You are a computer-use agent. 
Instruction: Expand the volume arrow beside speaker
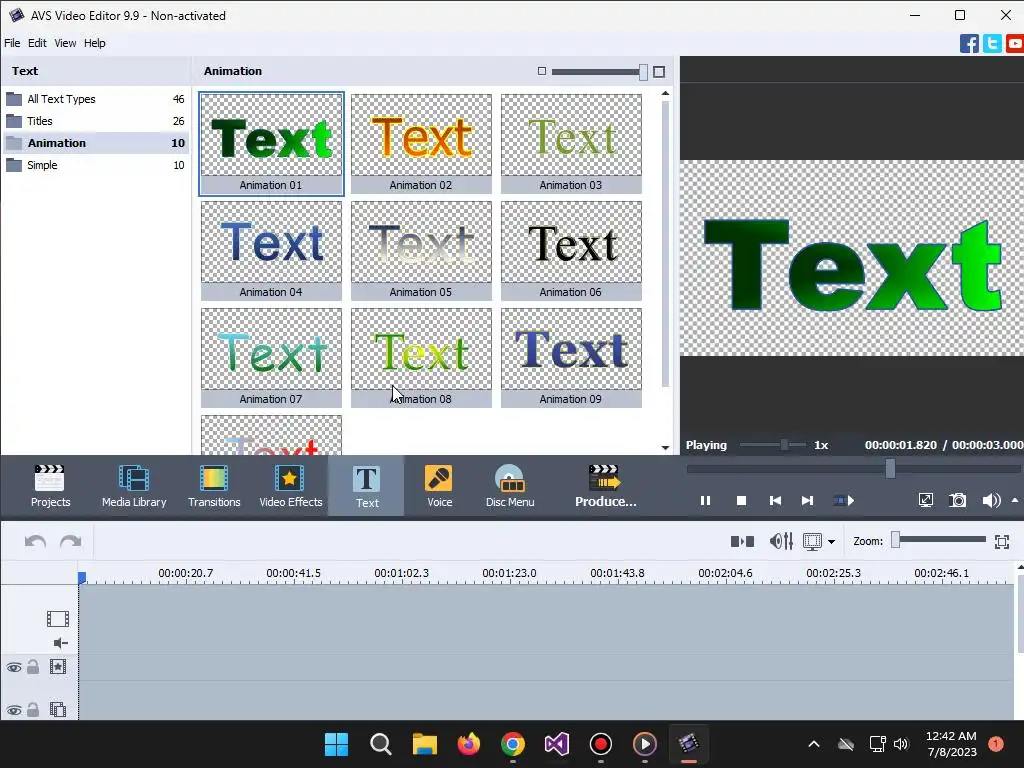pyautogui.click(x=1015, y=500)
